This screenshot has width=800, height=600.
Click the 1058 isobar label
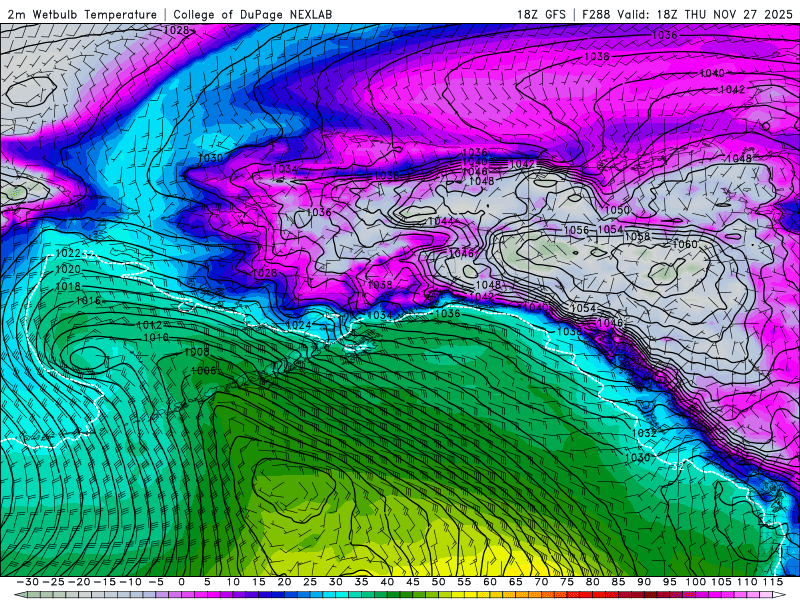point(637,236)
